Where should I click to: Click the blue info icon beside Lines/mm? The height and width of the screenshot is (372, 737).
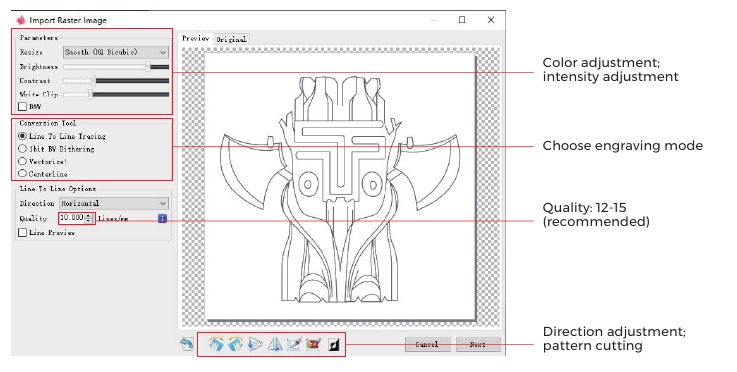click(162, 218)
